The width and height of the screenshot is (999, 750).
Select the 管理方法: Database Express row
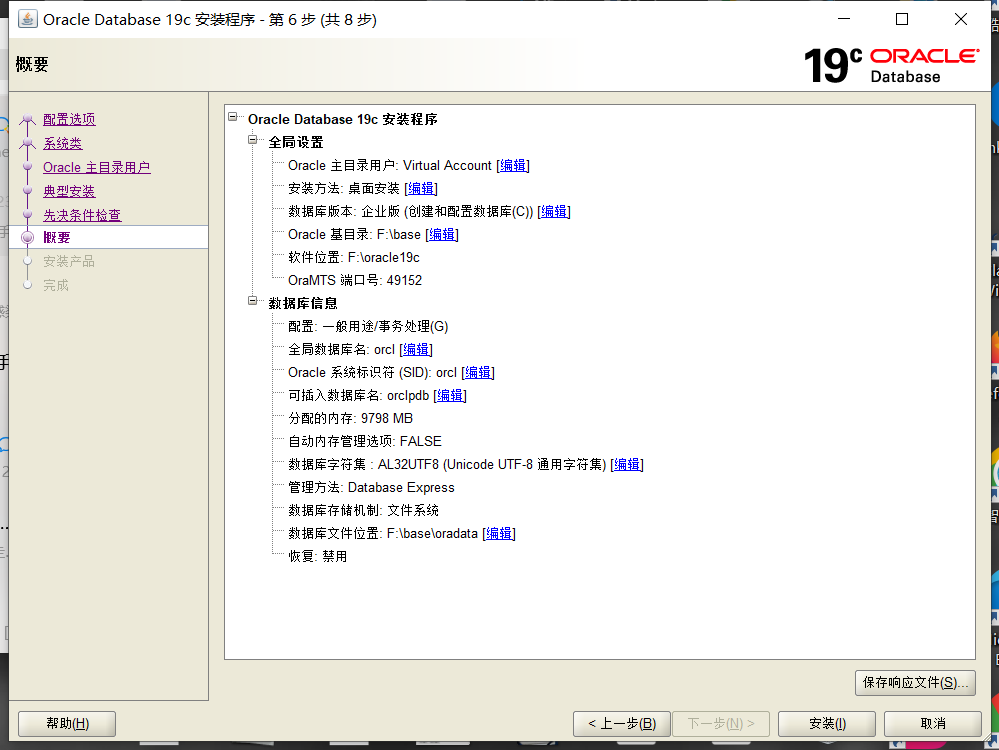point(371,487)
